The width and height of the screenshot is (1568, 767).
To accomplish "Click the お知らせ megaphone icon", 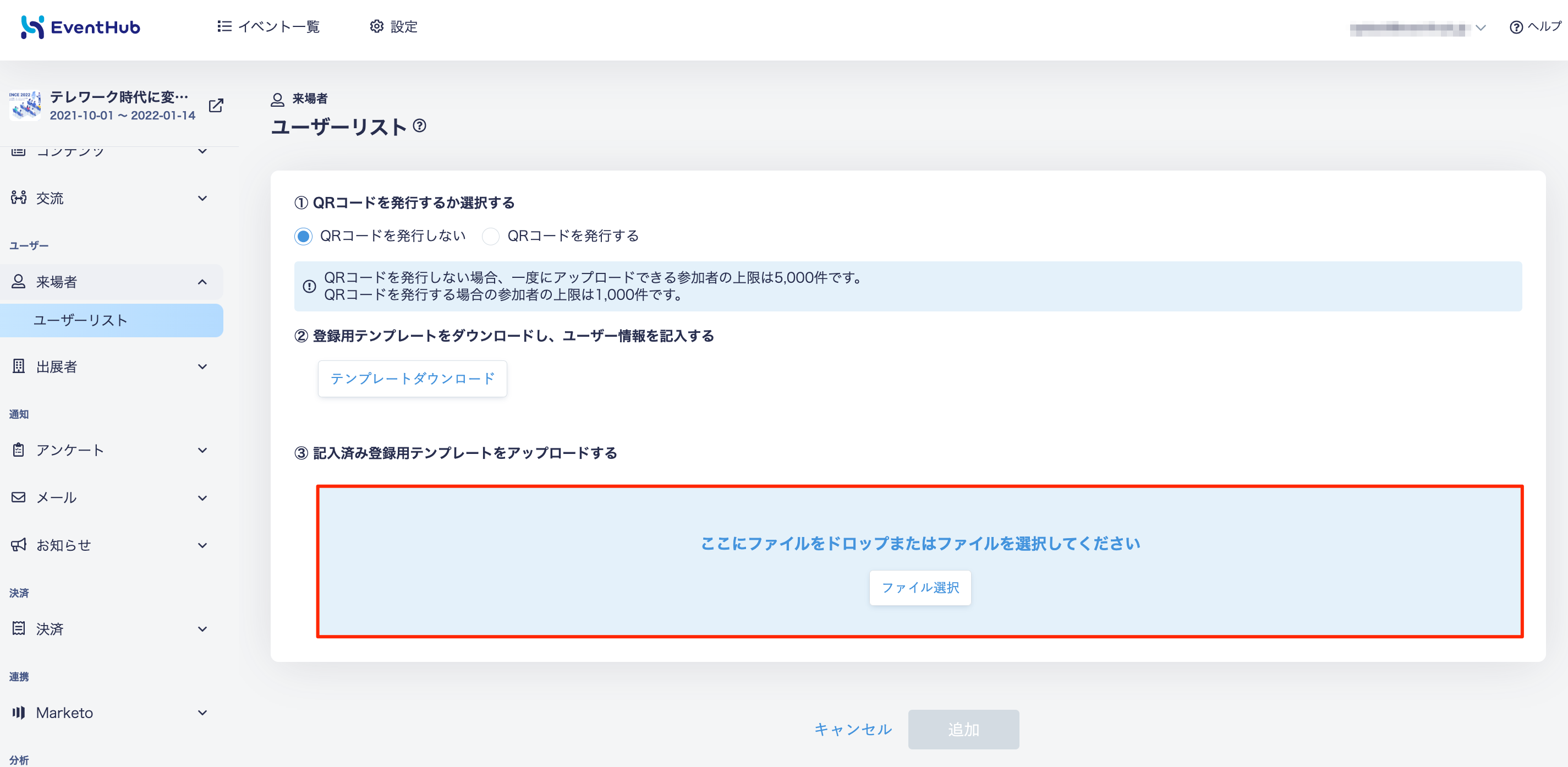I will click(x=19, y=545).
